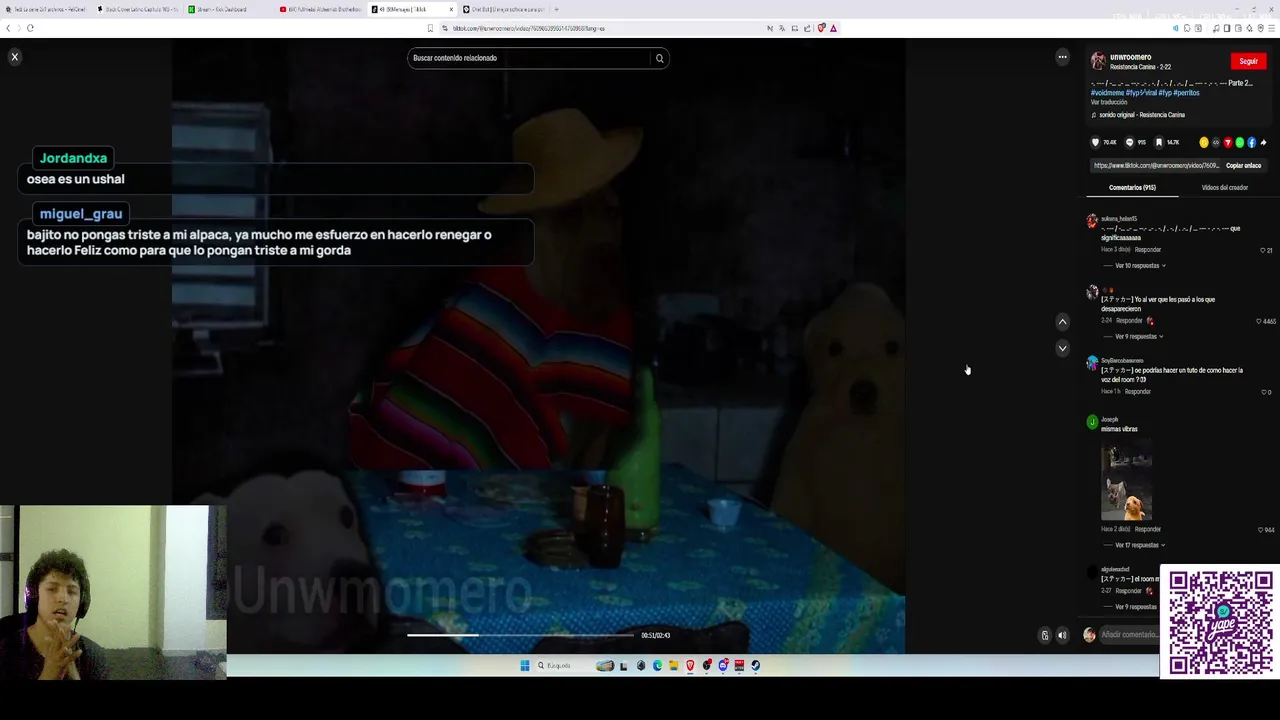Go to next video with down arrow
The image size is (1280, 720).
pos(1062,348)
